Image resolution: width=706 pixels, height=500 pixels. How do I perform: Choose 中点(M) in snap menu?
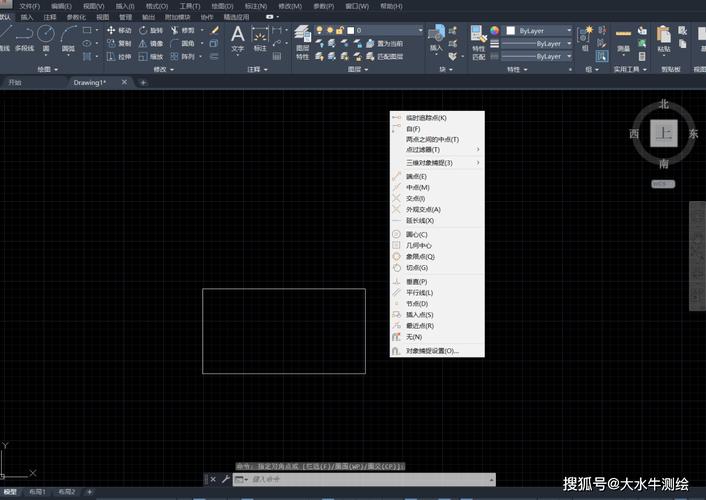pyautogui.click(x=437, y=187)
